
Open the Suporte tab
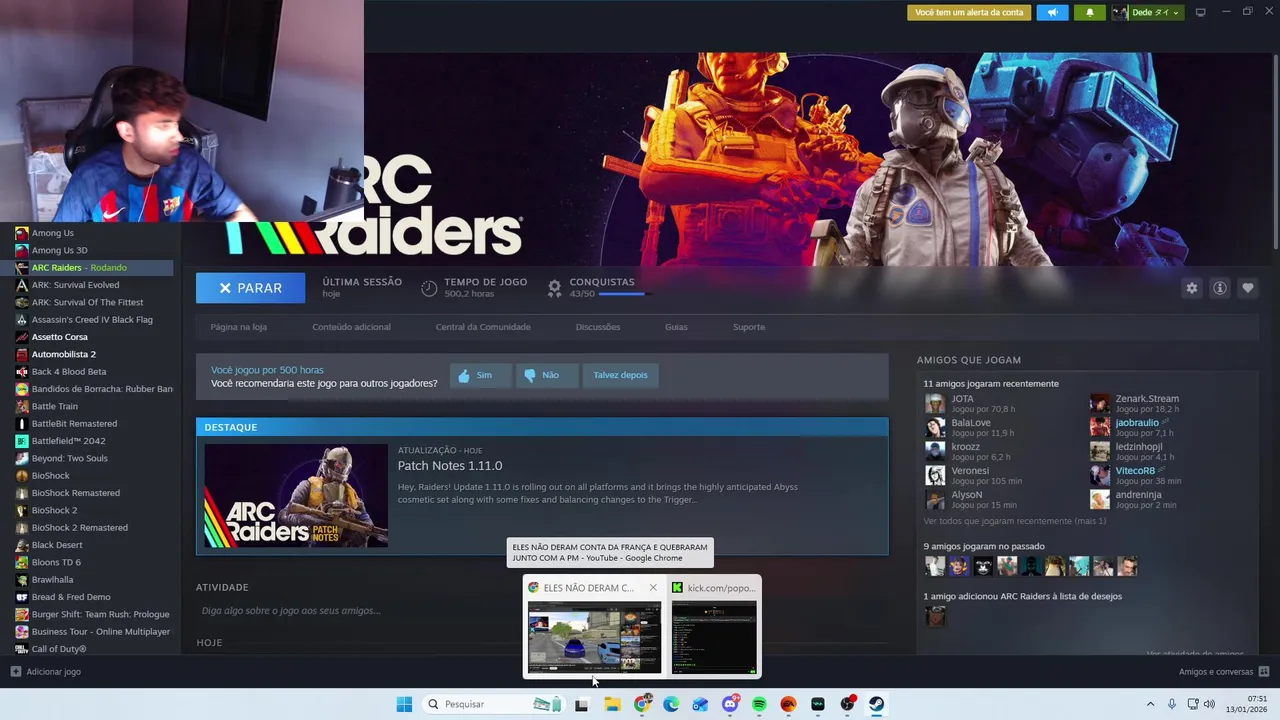click(748, 327)
